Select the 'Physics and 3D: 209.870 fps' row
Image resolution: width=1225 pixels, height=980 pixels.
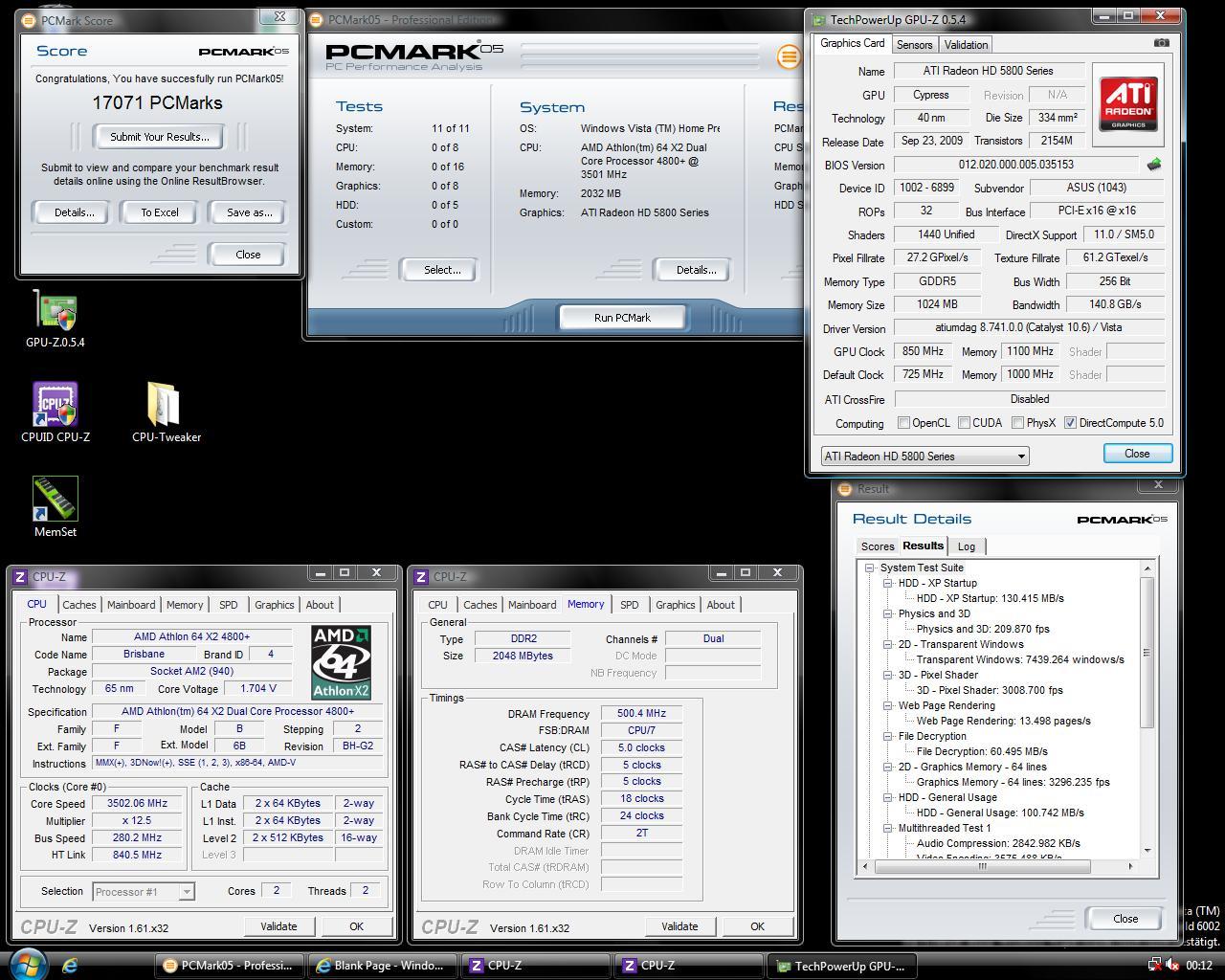[983, 629]
